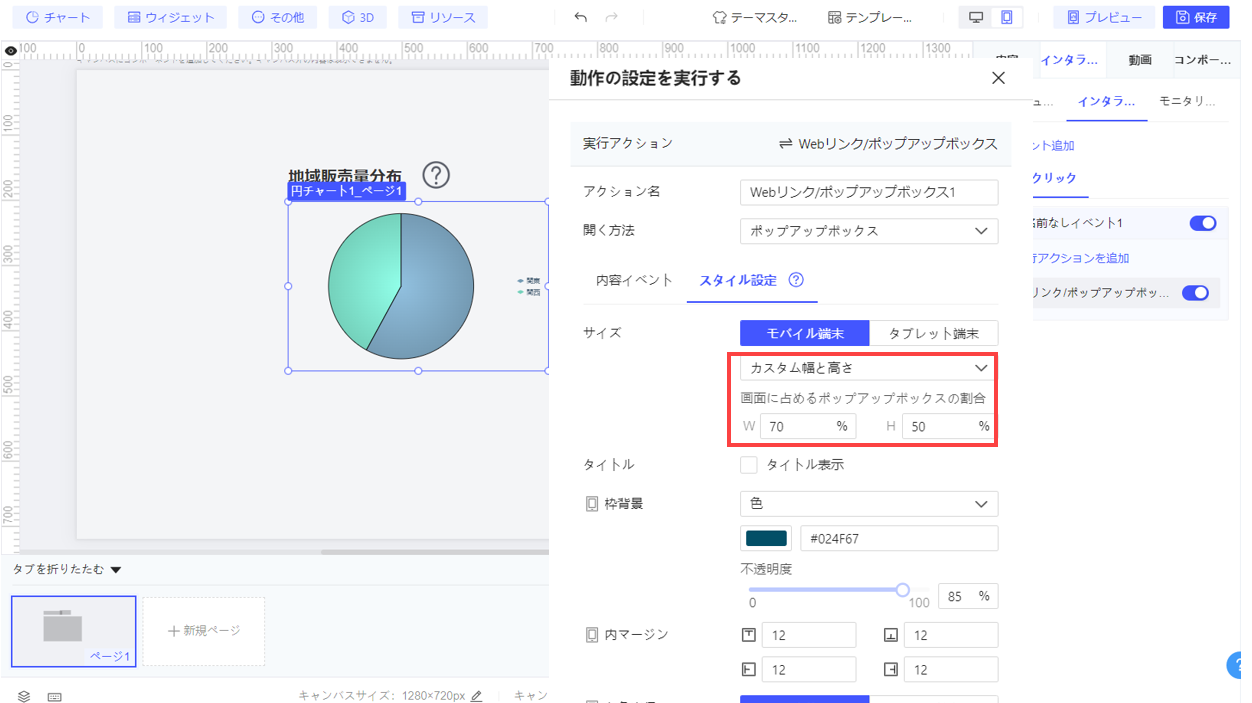The height and width of the screenshot is (703, 1252).
Task: Click the bottom margin icon
Action: click(x=890, y=635)
